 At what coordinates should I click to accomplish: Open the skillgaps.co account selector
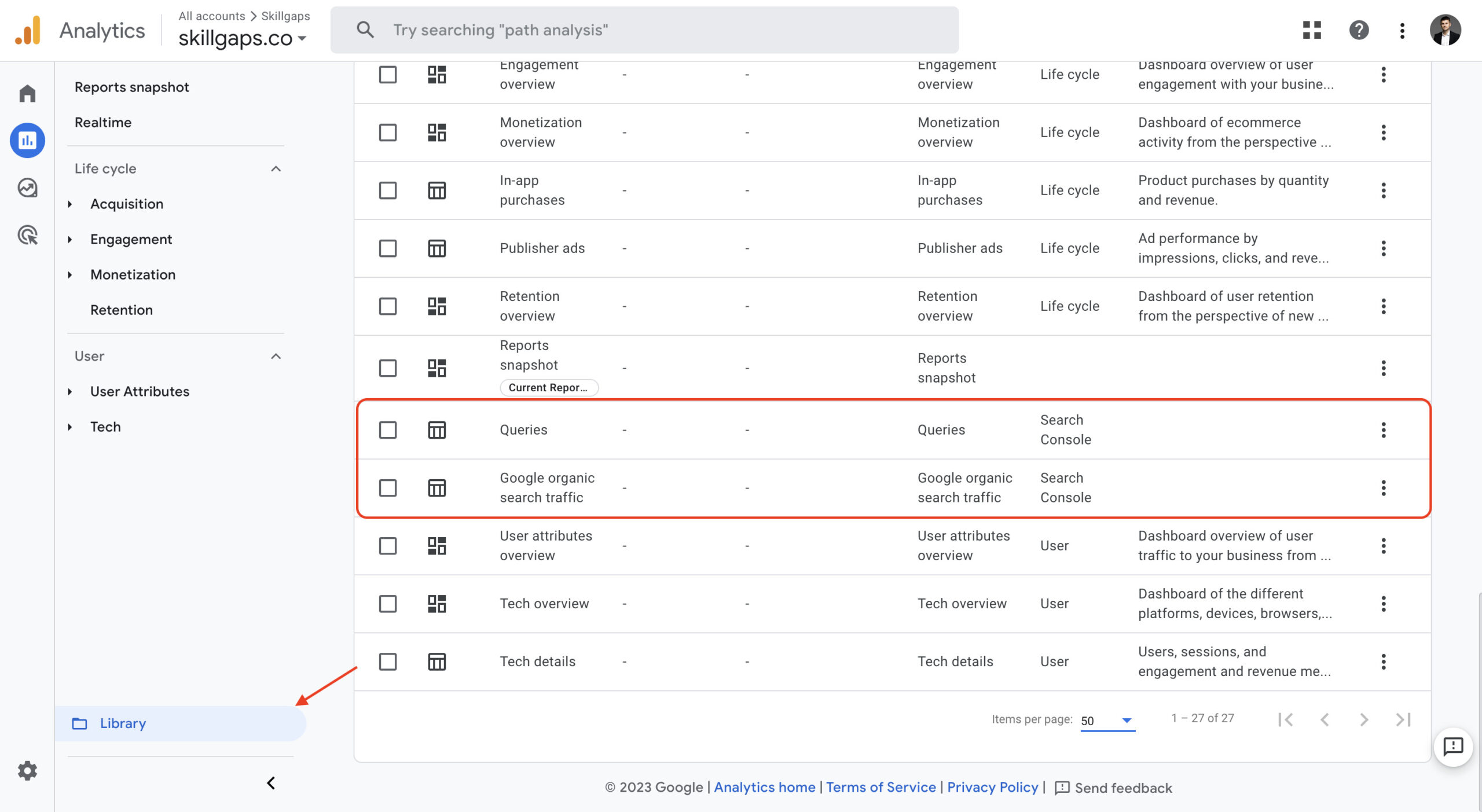242,38
